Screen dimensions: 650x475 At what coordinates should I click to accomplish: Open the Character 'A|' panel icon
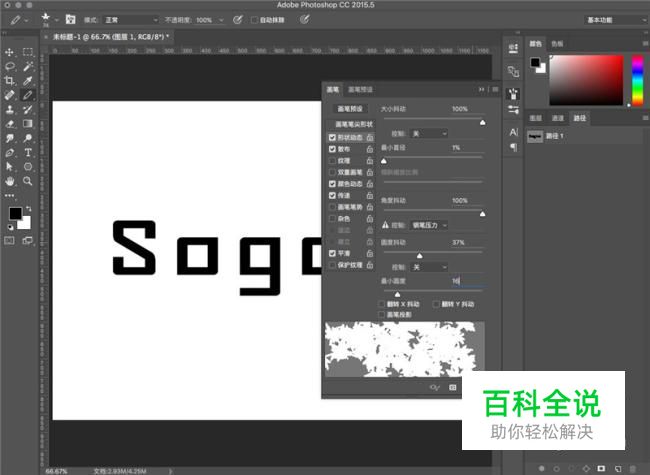pos(514,132)
